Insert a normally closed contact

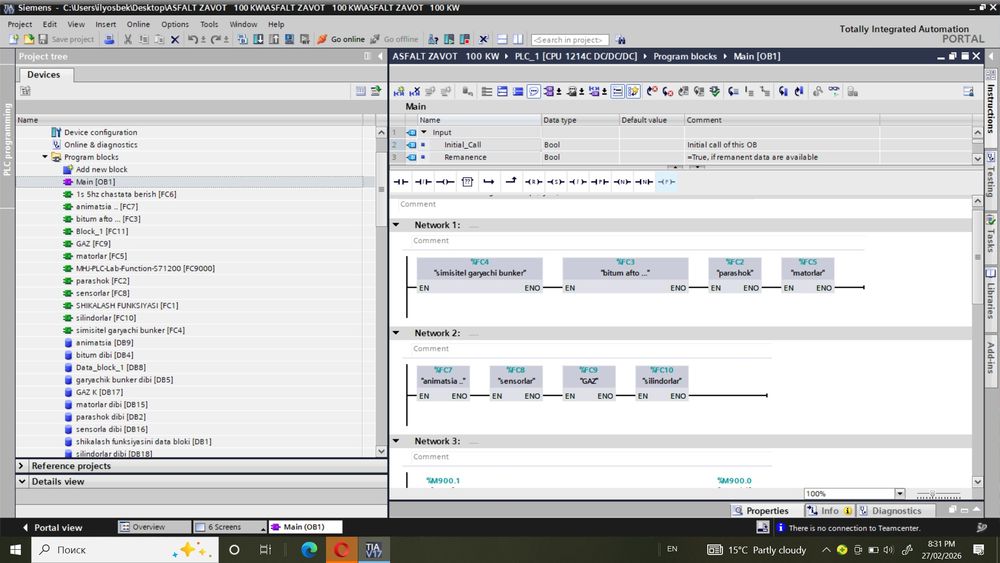[423, 182]
